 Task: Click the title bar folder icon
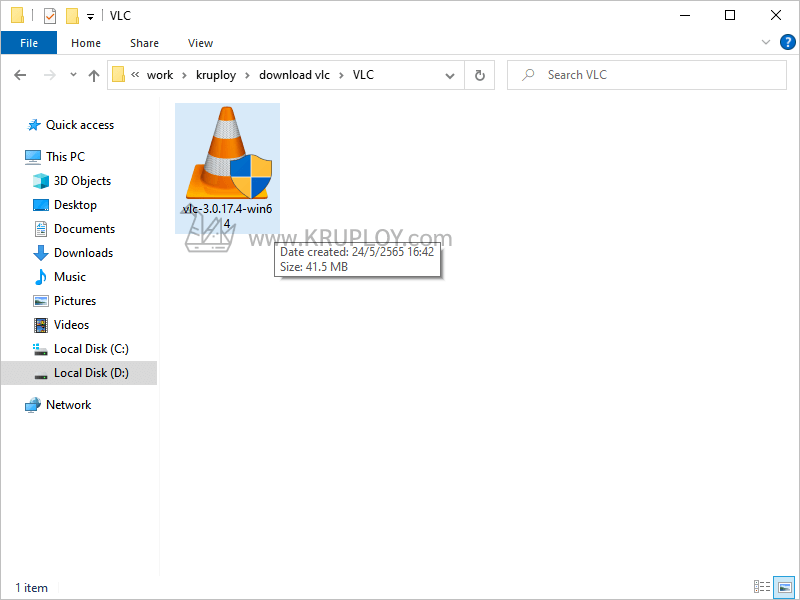click(17, 15)
